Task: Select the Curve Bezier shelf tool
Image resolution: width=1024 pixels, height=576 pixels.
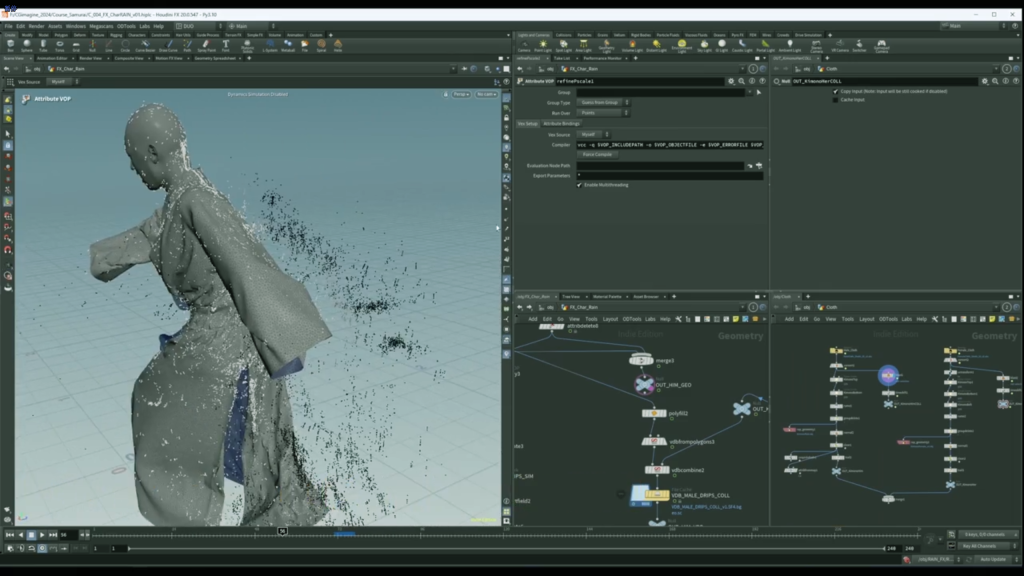Action: tap(145, 45)
